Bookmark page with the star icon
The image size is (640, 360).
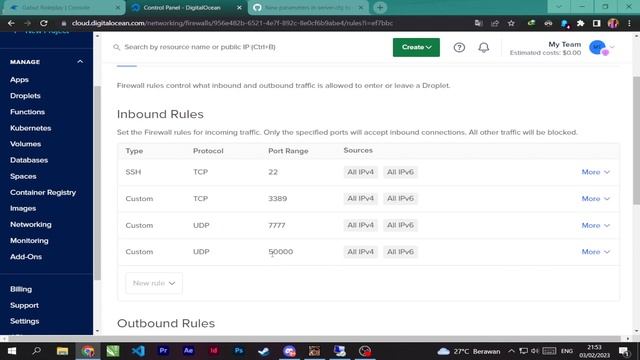(511, 23)
